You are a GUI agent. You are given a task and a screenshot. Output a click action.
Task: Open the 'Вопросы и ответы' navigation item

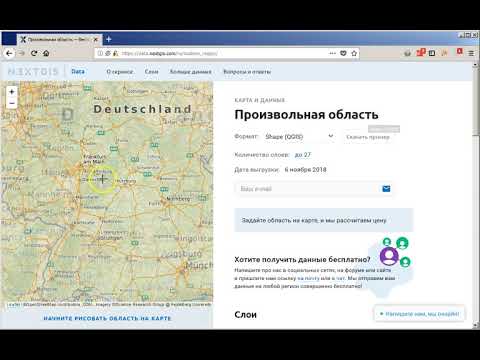247,72
